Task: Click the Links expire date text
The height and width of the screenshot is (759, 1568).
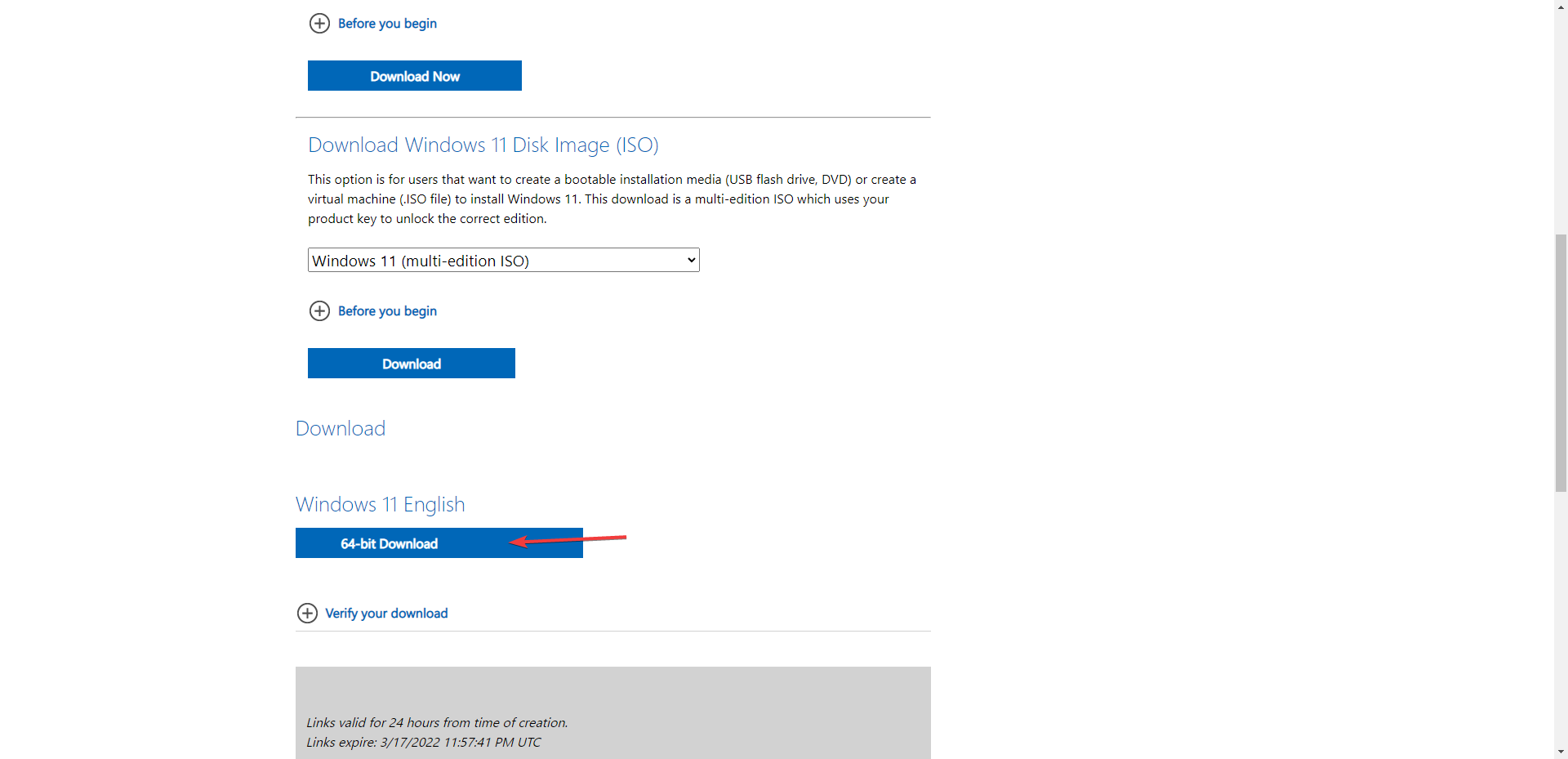Action: (424, 742)
